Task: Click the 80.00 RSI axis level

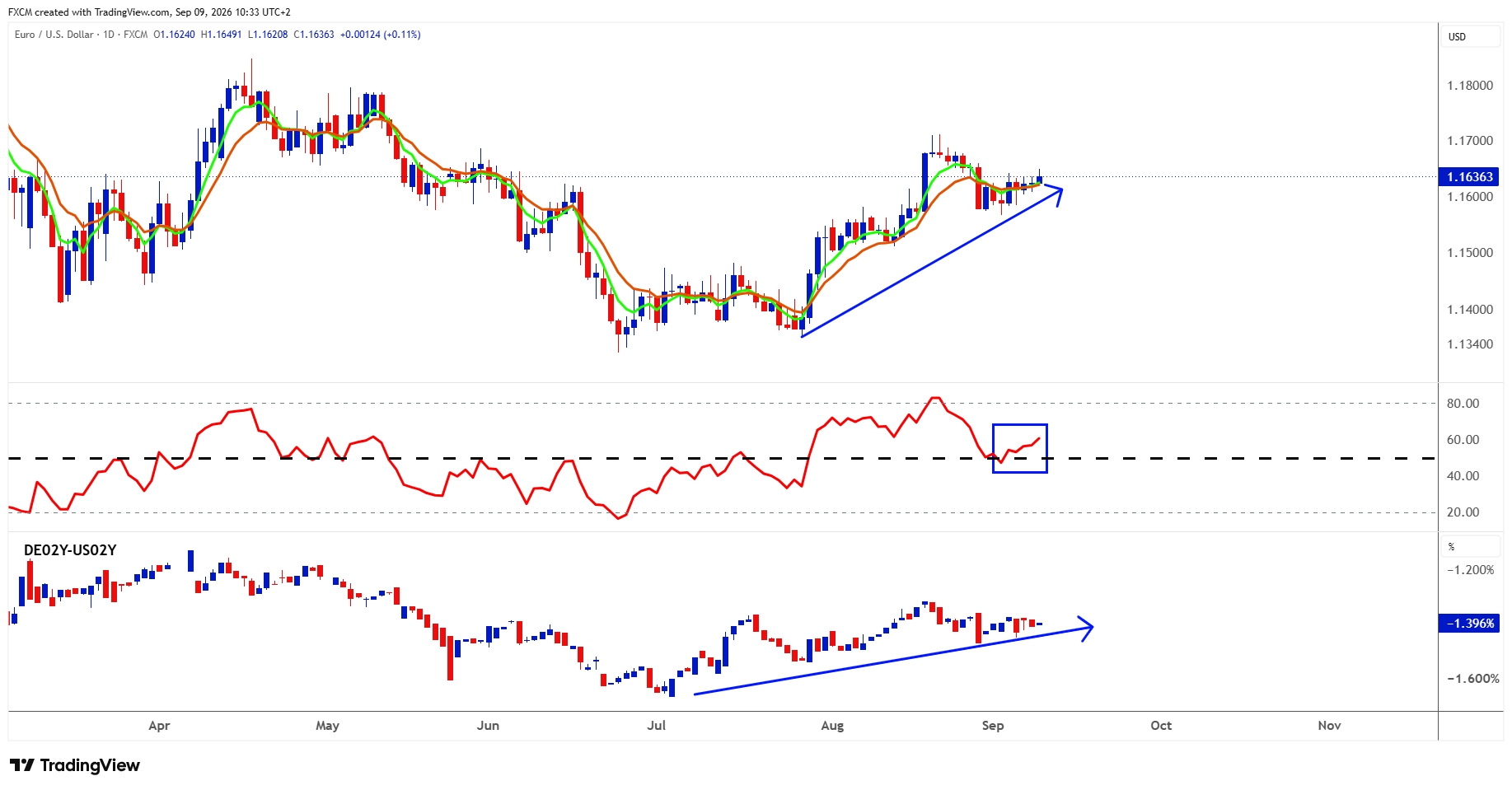Action: point(1463,404)
